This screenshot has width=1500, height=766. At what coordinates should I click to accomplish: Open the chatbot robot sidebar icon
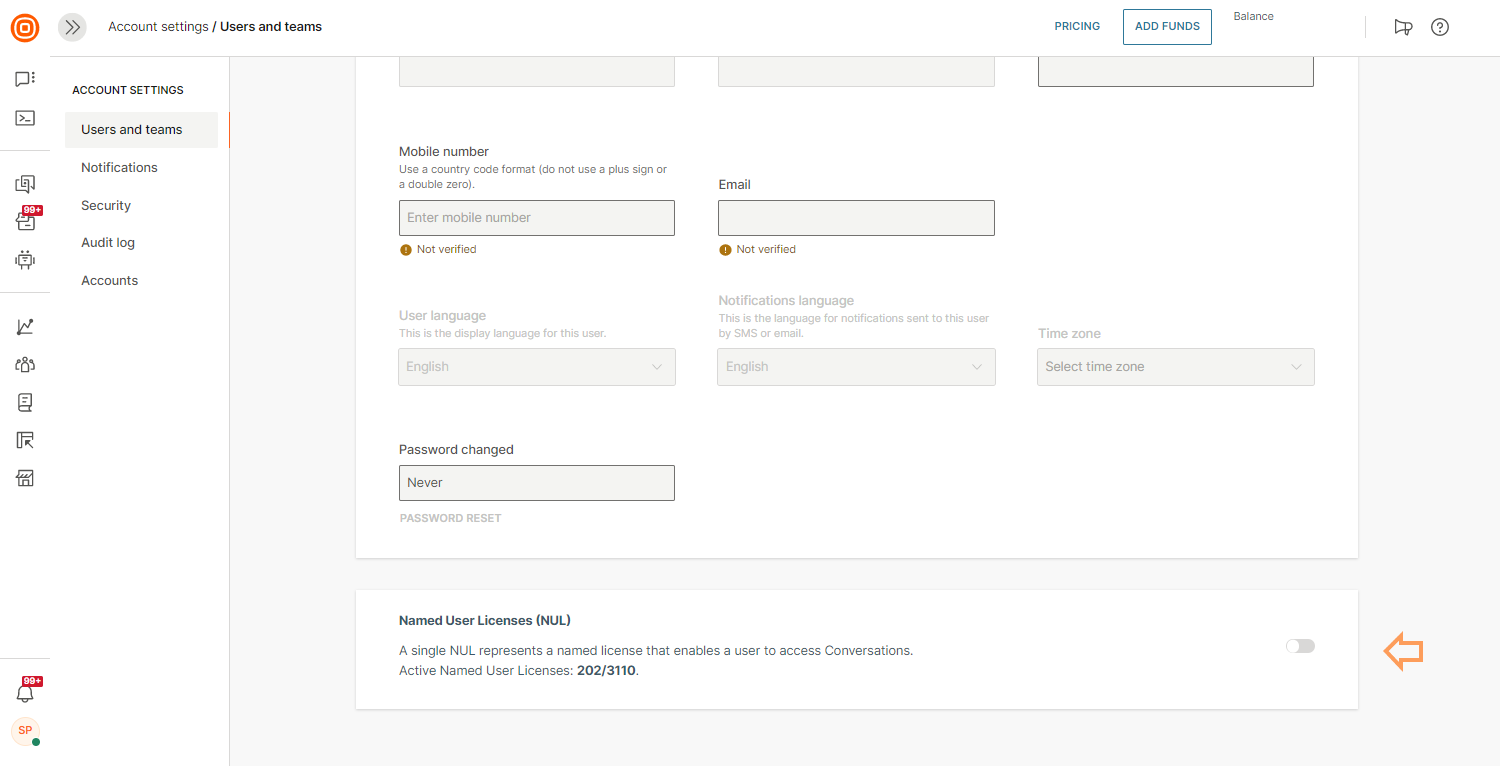(x=25, y=260)
